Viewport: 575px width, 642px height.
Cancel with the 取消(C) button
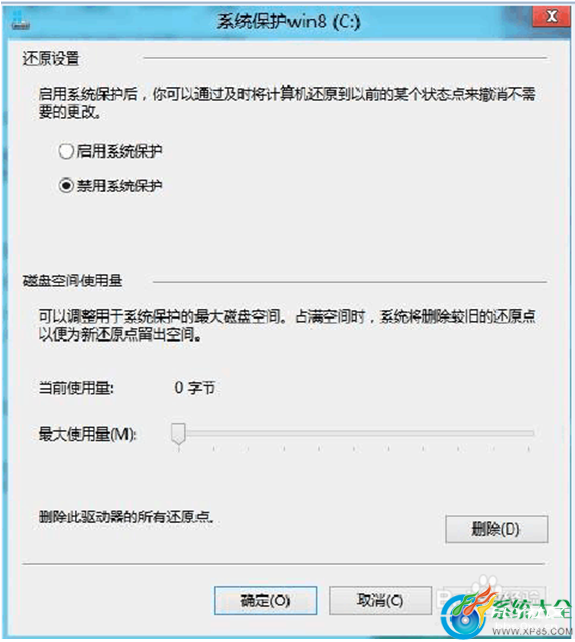coord(380,601)
